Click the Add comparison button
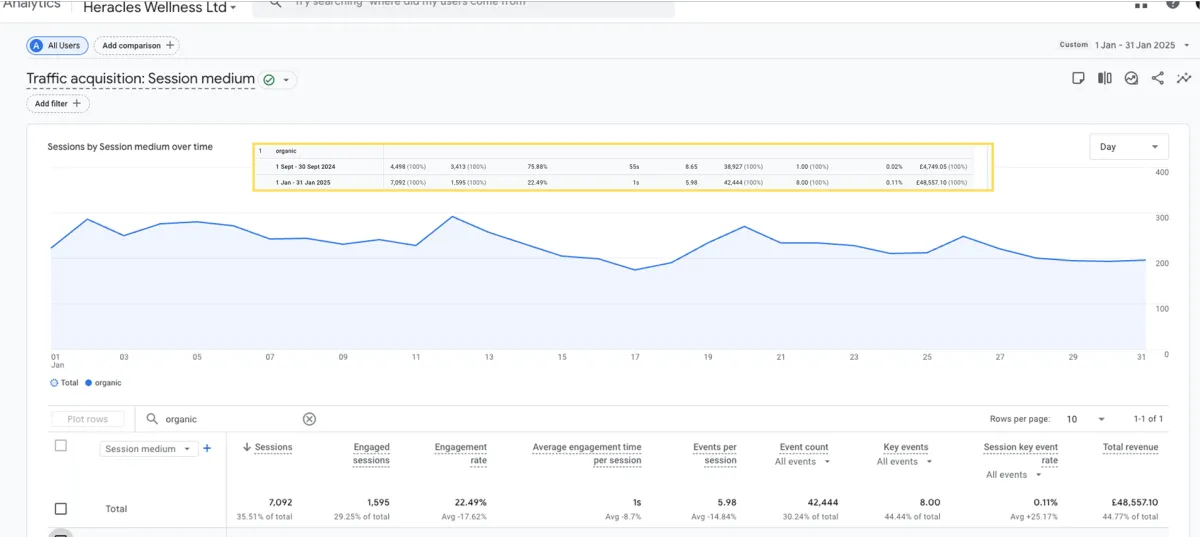The width and height of the screenshot is (1200, 537). [136, 45]
